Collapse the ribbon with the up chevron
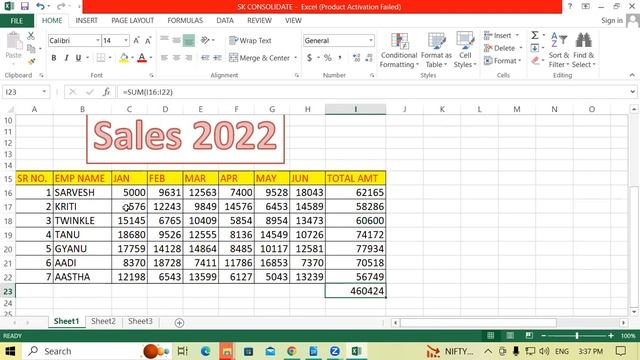This screenshot has height=360, width=640. pos(632,75)
